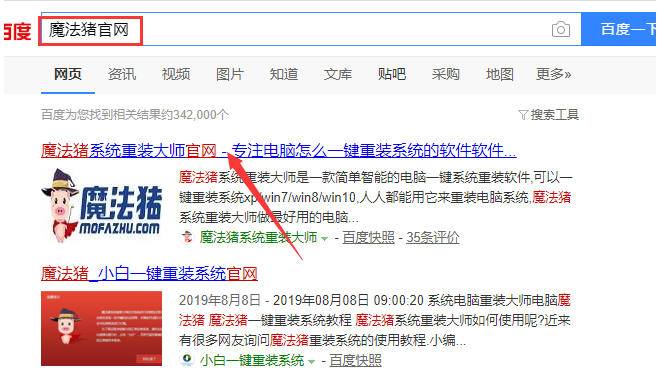Click the search box containing 魔法猪官网
The width and height of the screenshot is (666, 376).
point(311,29)
